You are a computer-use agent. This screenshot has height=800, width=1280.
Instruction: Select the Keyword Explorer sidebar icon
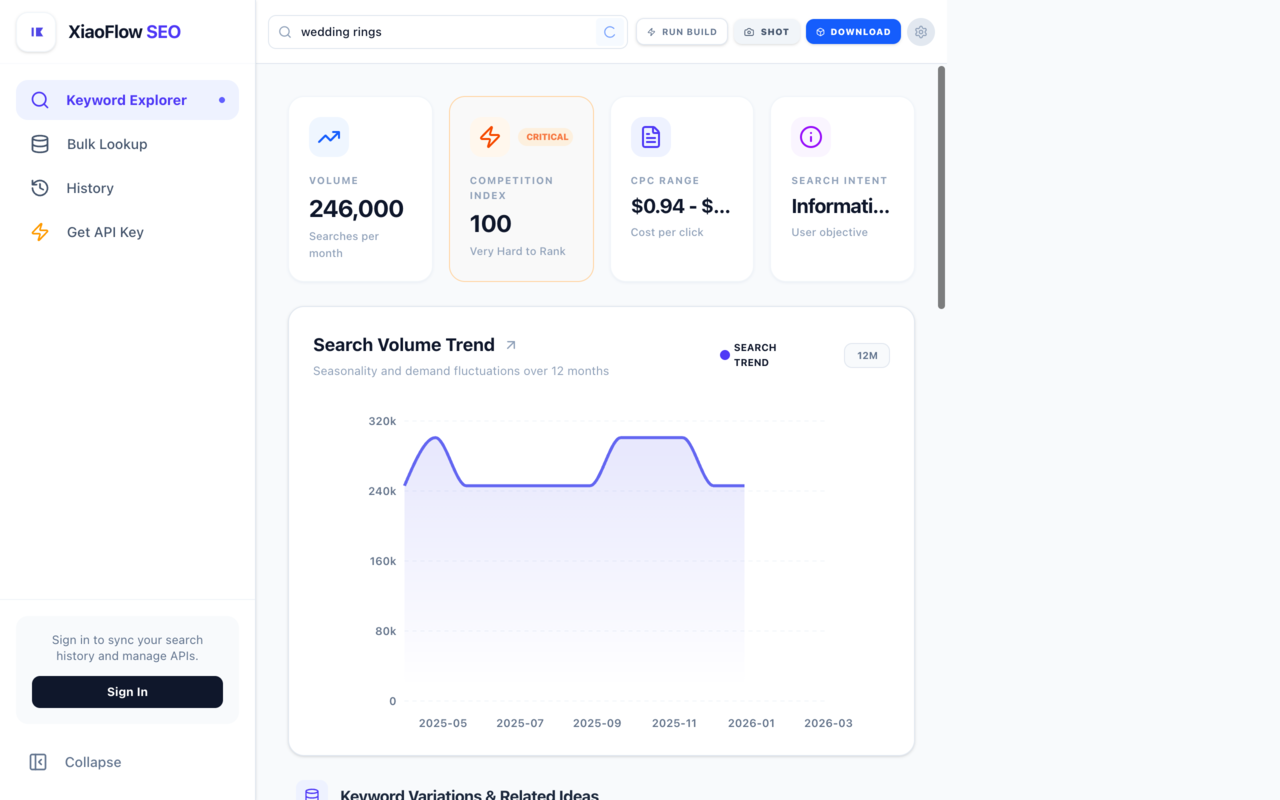(x=40, y=100)
